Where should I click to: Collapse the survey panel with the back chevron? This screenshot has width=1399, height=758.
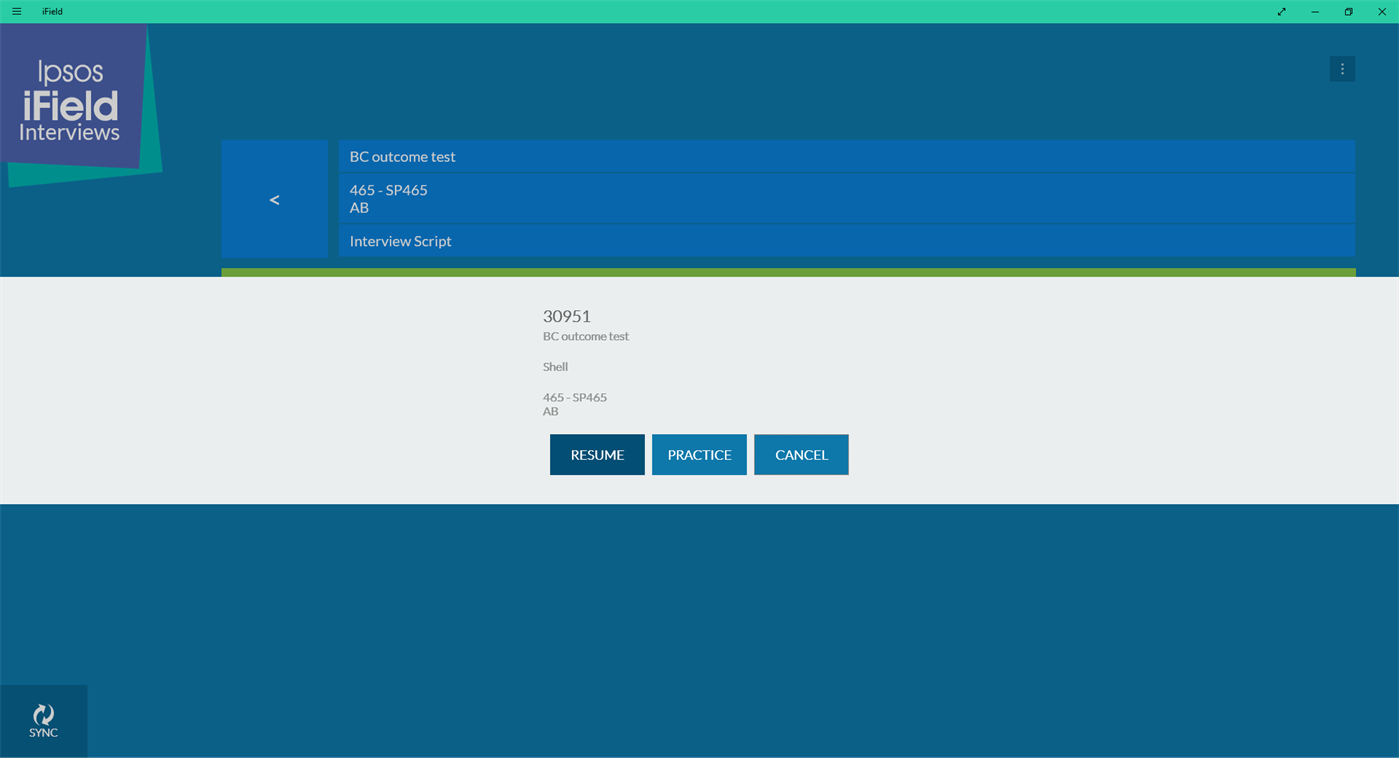click(x=274, y=199)
